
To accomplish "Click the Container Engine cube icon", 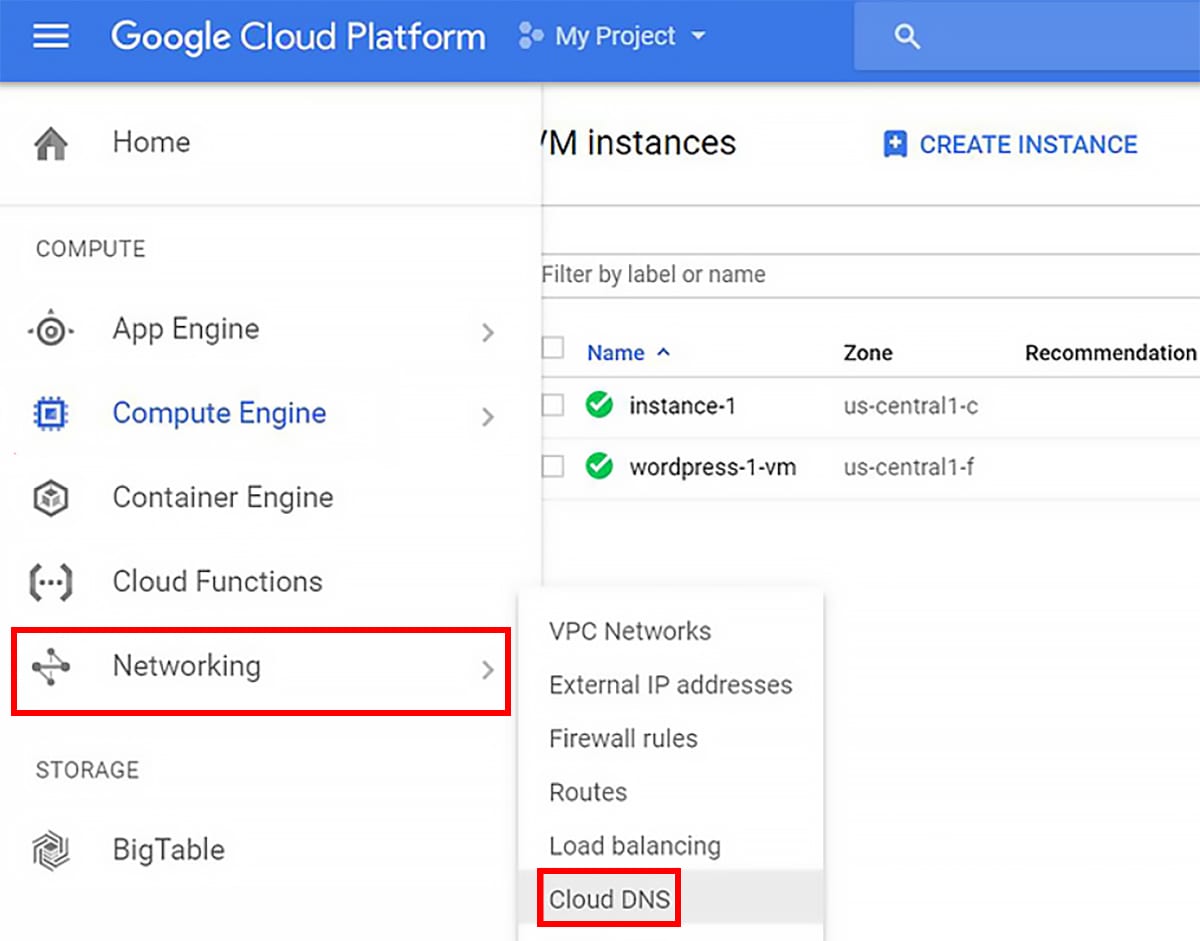I will pos(51,498).
